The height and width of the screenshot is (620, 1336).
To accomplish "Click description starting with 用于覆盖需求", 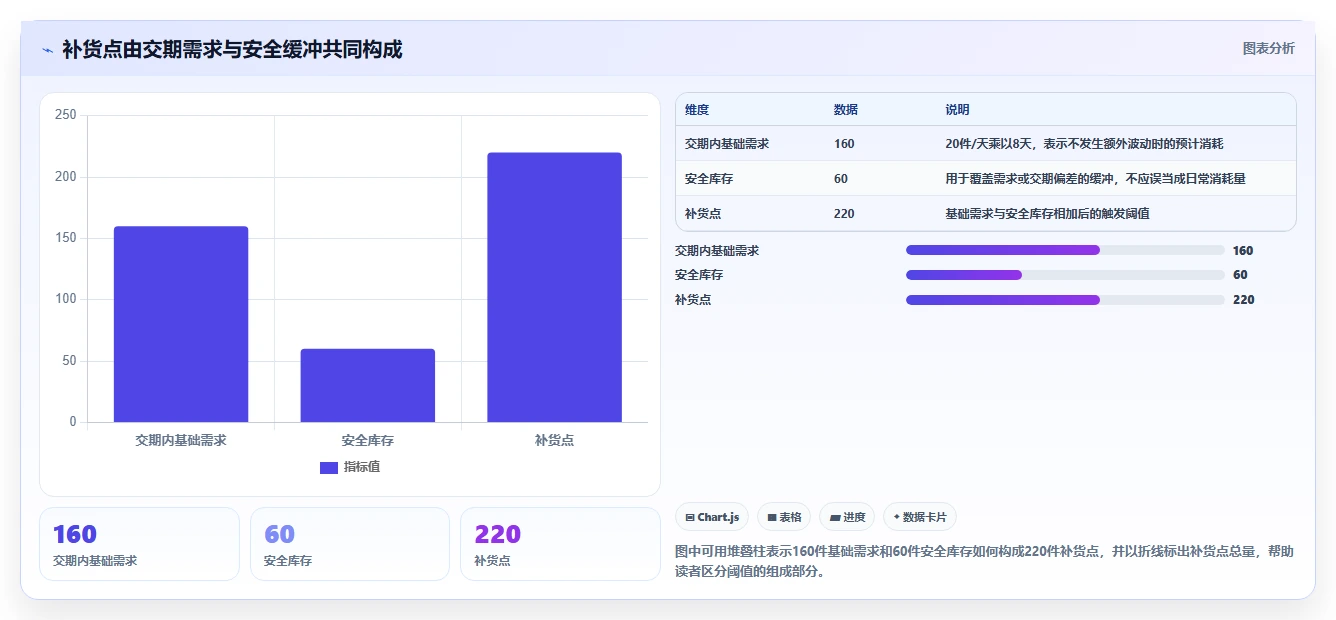I will [1095, 179].
